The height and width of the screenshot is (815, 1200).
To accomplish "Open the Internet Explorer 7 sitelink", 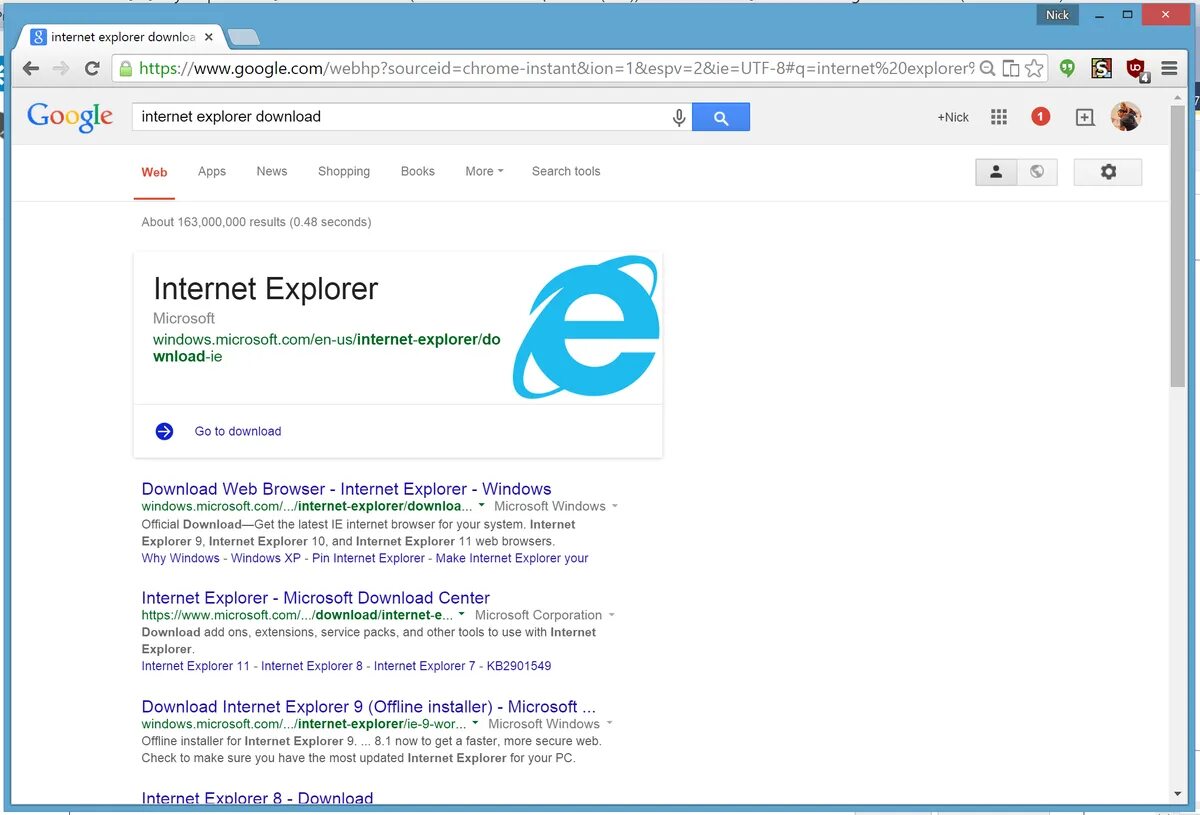I will (x=425, y=666).
